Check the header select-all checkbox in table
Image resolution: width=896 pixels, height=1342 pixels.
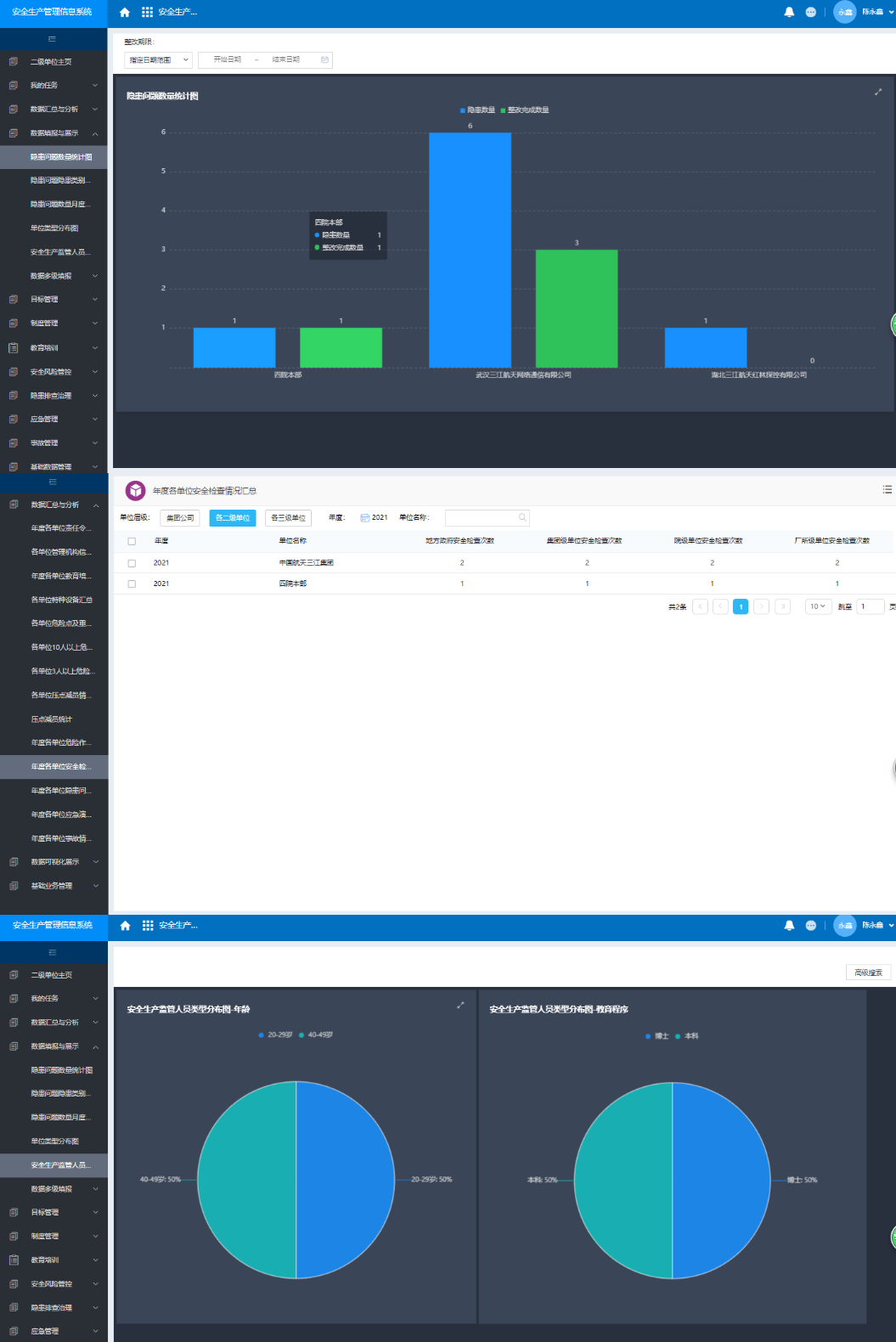132,541
